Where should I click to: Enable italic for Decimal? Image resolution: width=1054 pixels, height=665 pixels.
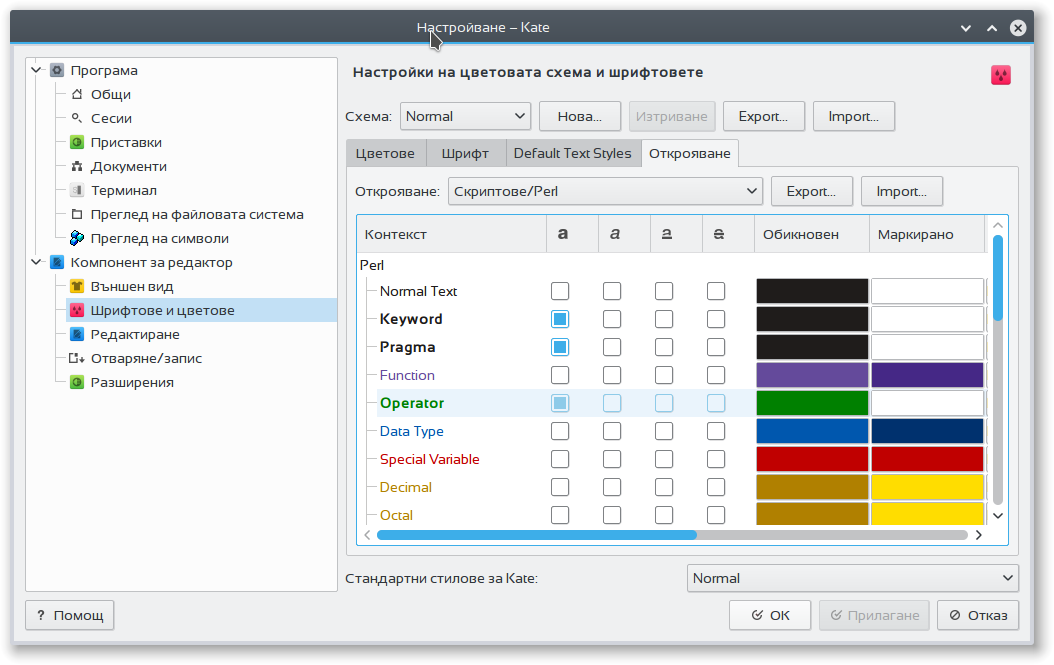612,487
